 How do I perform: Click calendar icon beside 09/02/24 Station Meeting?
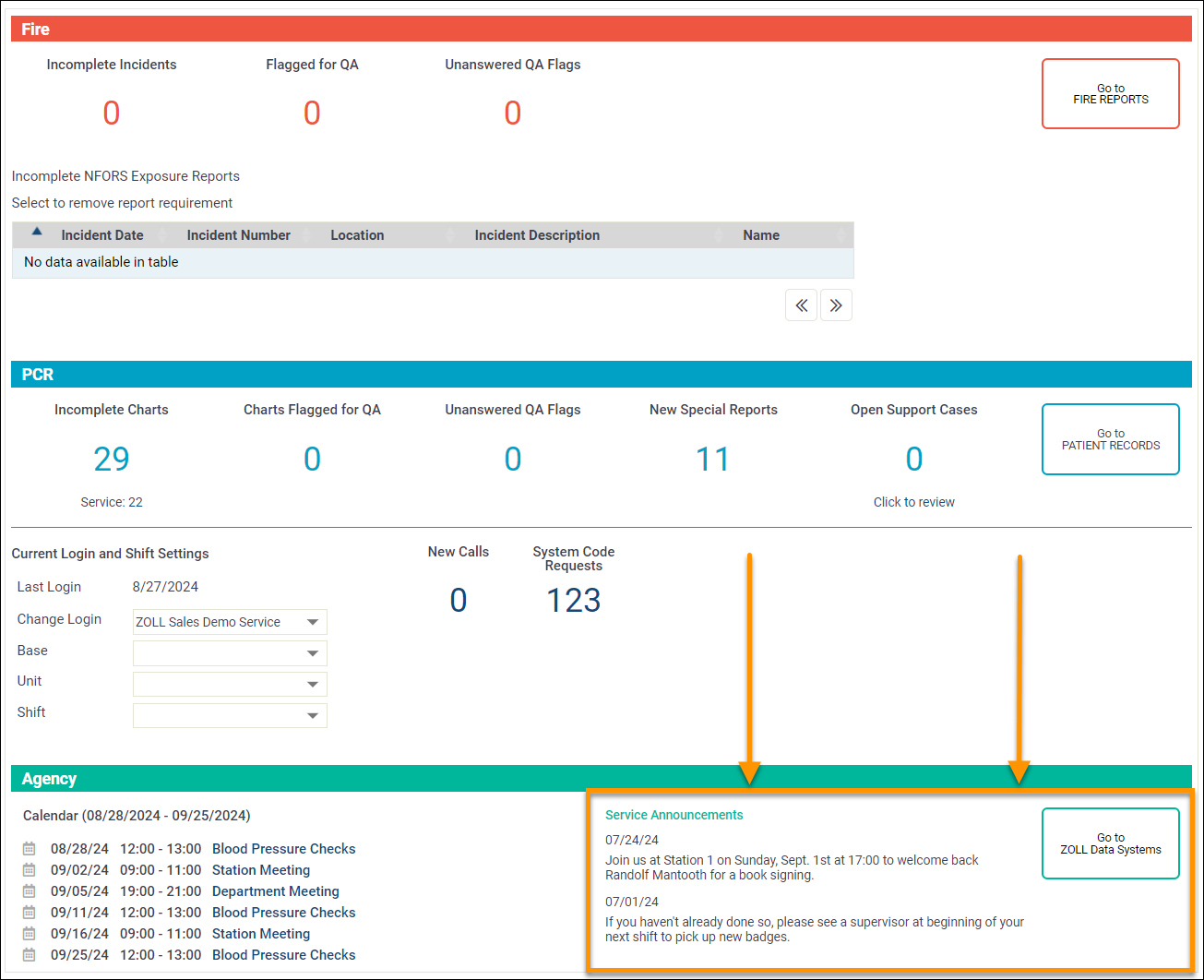click(x=30, y=870)
